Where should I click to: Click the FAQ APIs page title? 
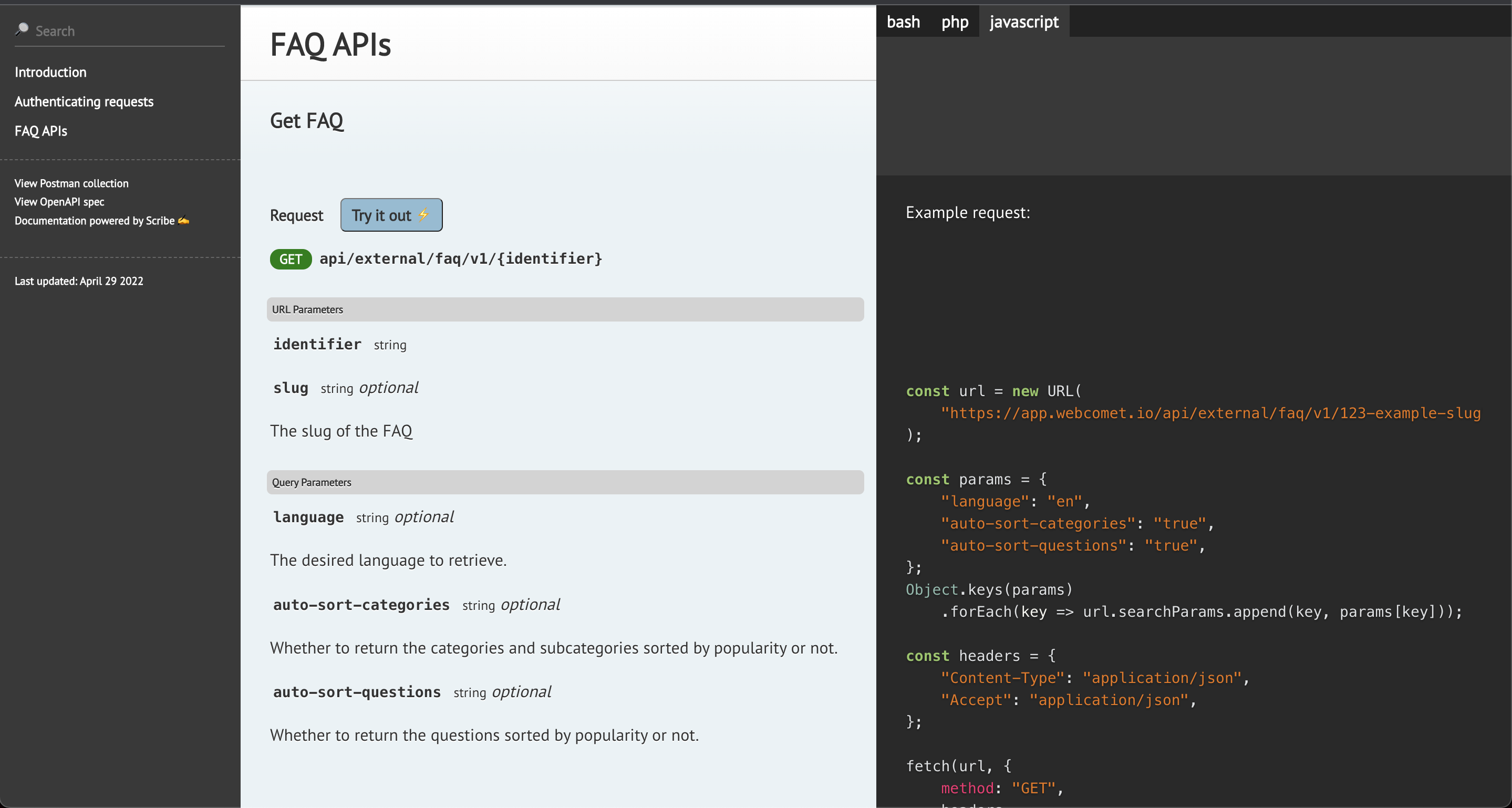point(330,44)
